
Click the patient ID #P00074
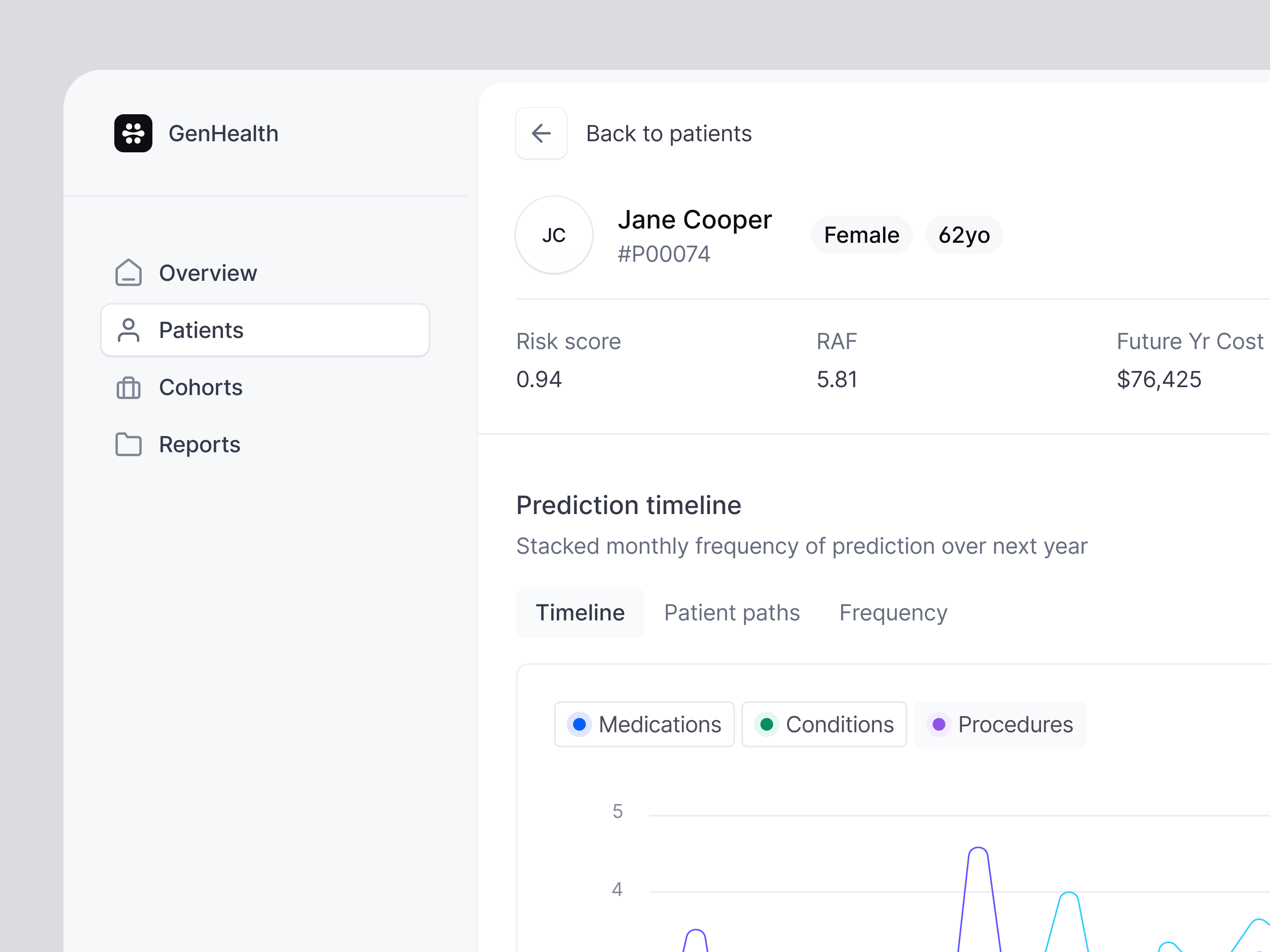tap(664, 253)
